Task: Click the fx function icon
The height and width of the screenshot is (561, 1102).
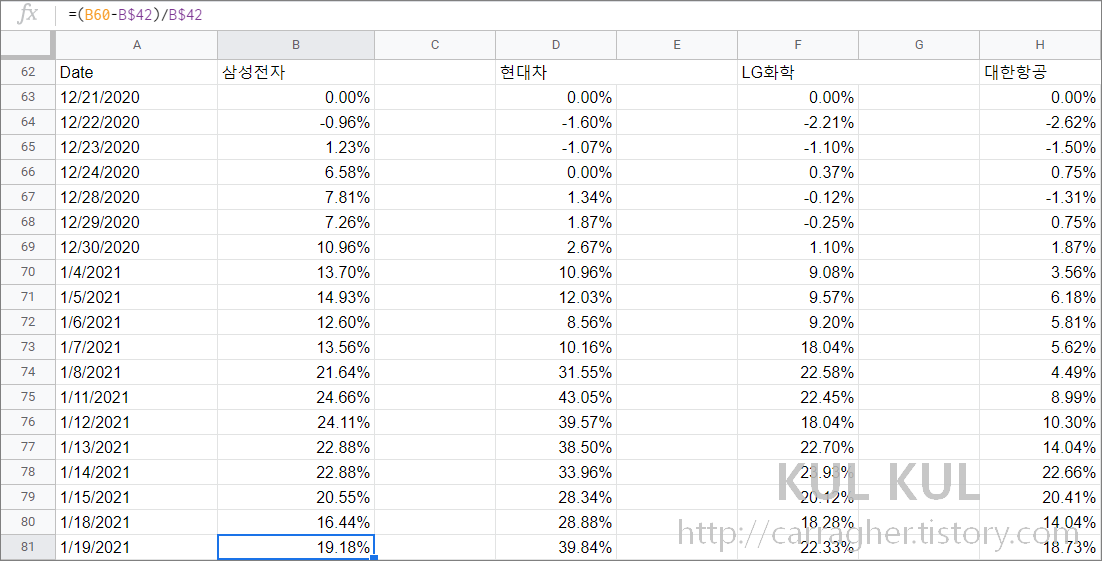Action: click(x=27, y=14)
